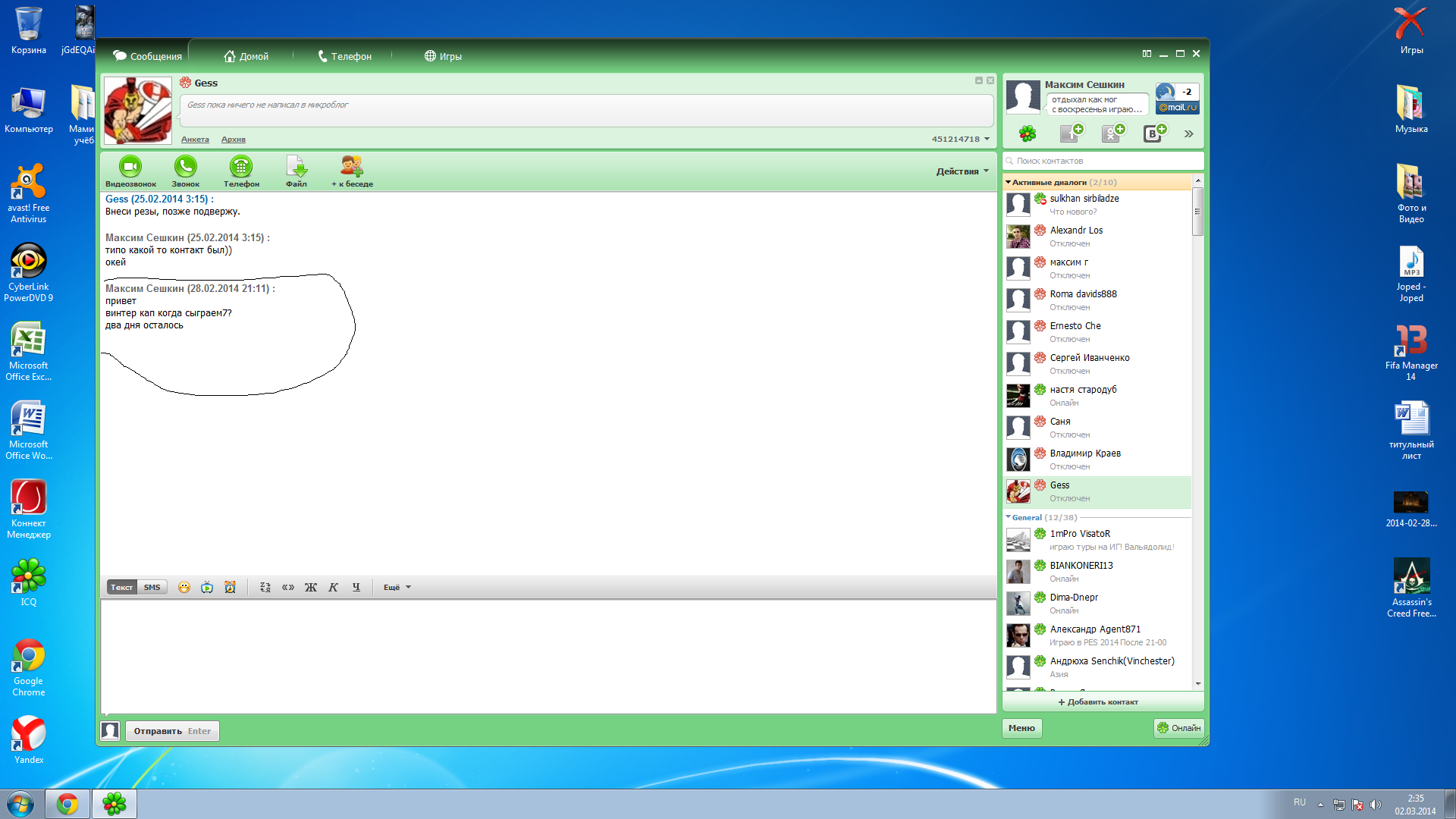
Task: Connect VKontakte account icon
Action: [1155, 133]
